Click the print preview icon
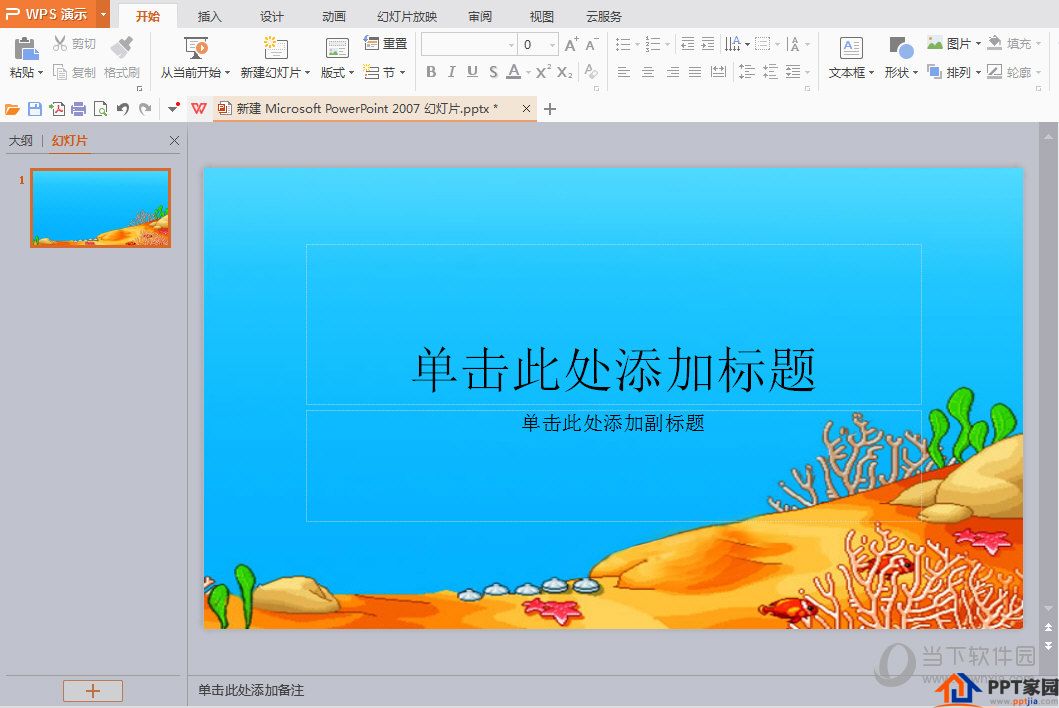This screenshot has width=1059, height=708. click(x=101, y=109)
